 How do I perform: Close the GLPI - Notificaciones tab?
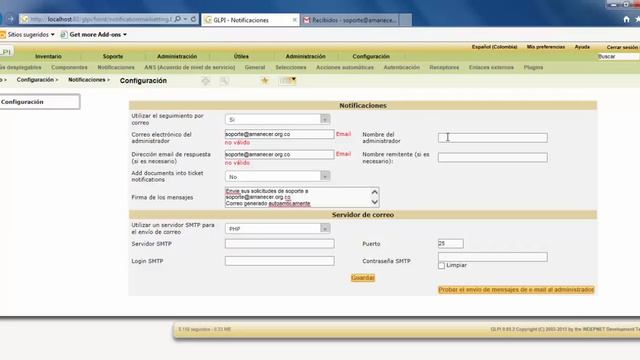point(295,20)
